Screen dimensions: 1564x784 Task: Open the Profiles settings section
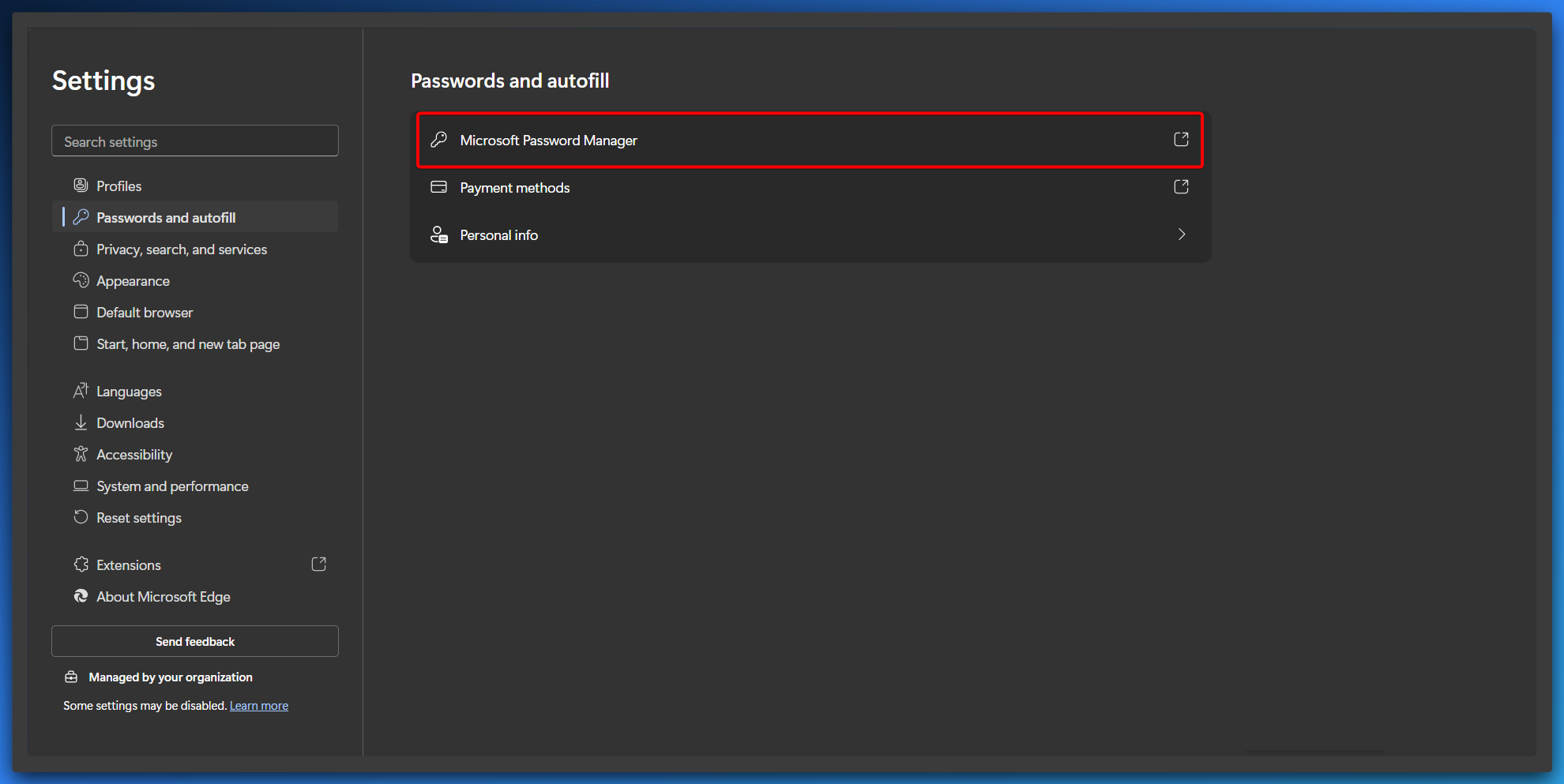pyautogui.click(x=118, y=186)
